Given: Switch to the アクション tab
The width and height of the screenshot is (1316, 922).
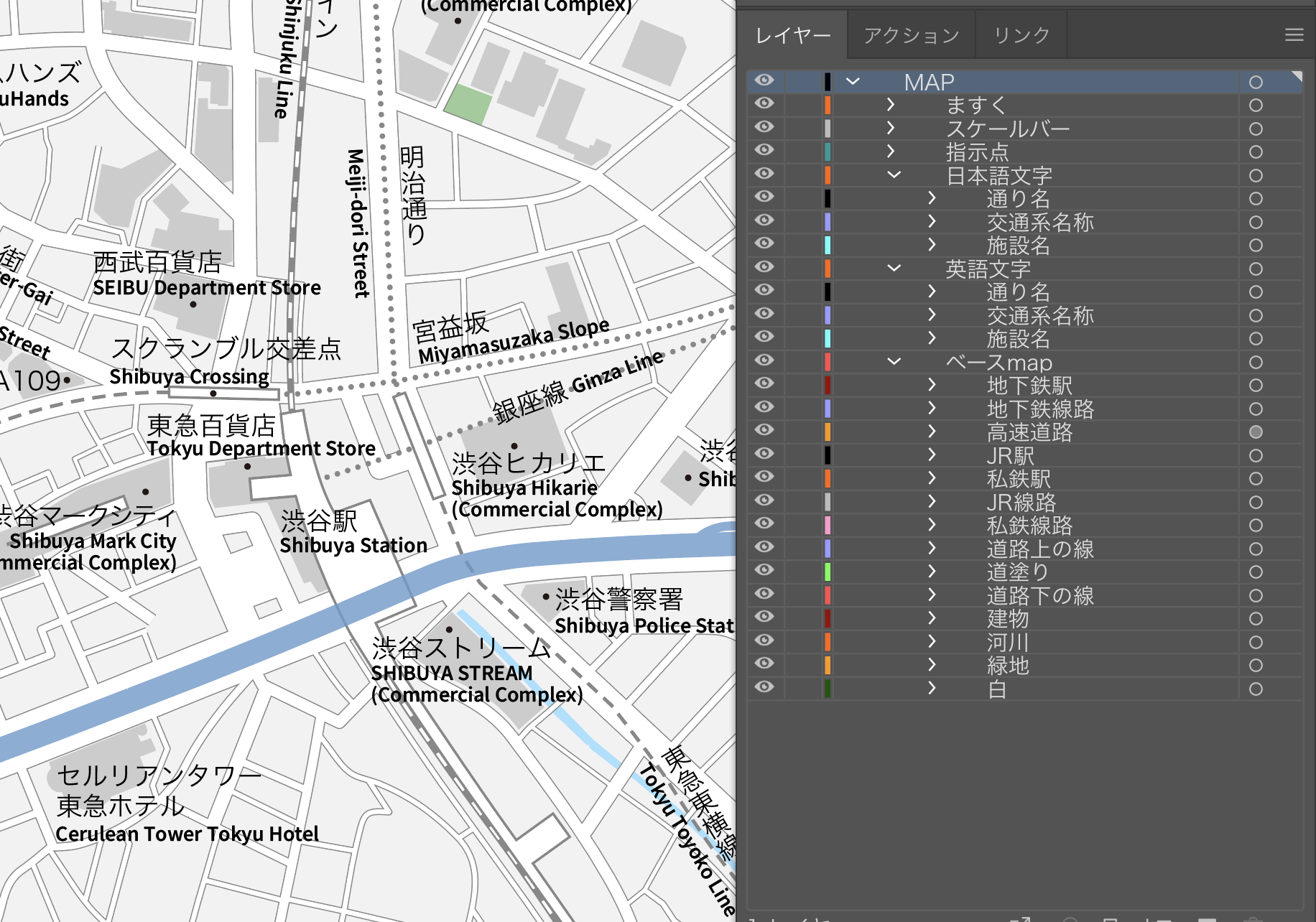Looking at the screenshot, I should tap(911, 35).
